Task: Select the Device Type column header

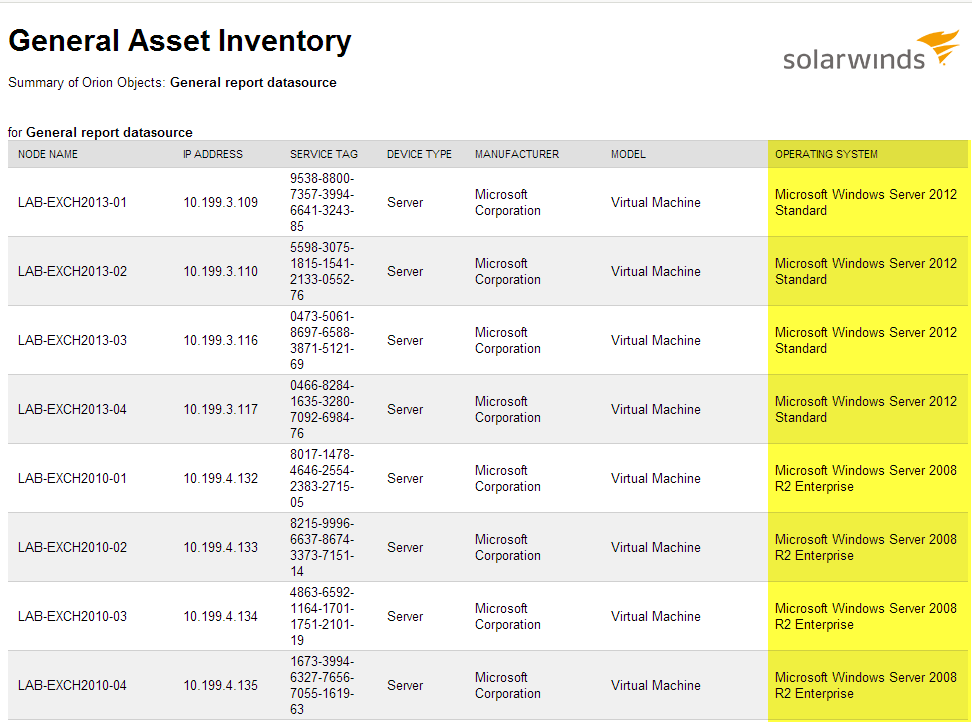Action: click(x=419, y=154)
